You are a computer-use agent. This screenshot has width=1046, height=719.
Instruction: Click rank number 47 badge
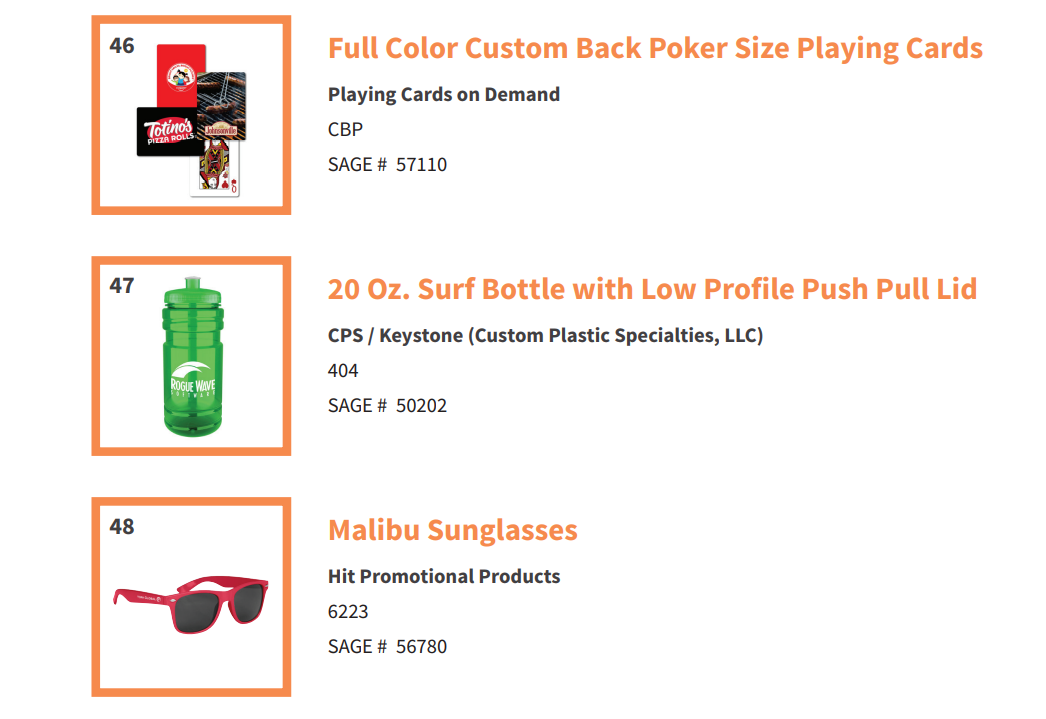121,286
